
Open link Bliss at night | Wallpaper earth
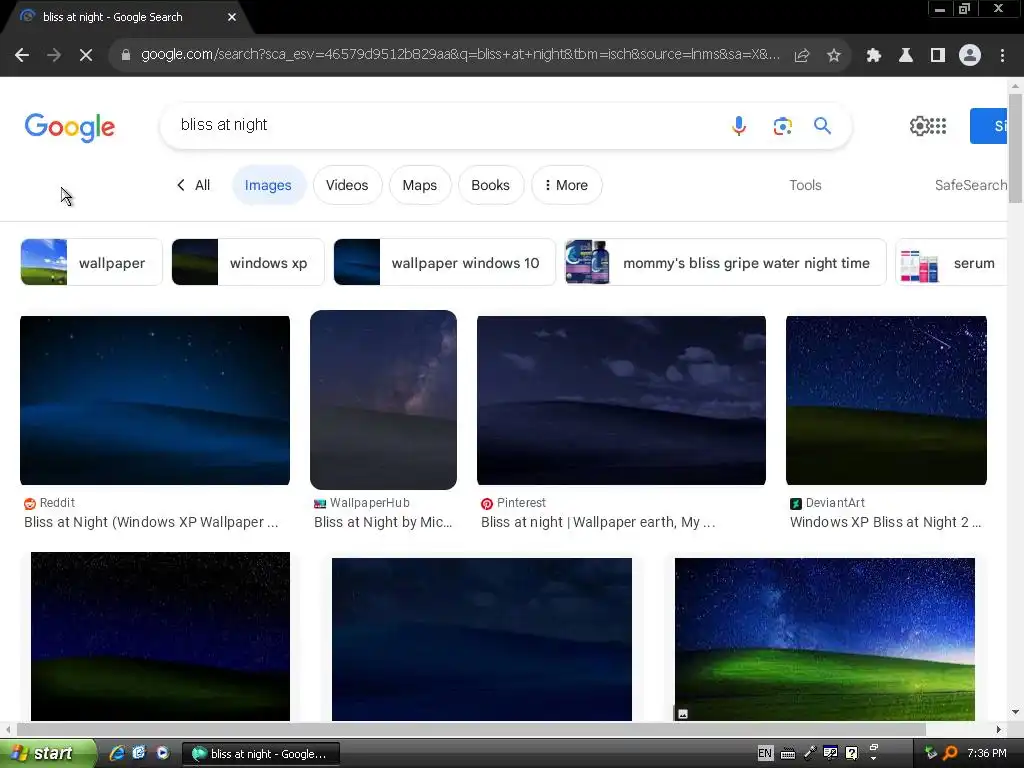coord(598,522)
